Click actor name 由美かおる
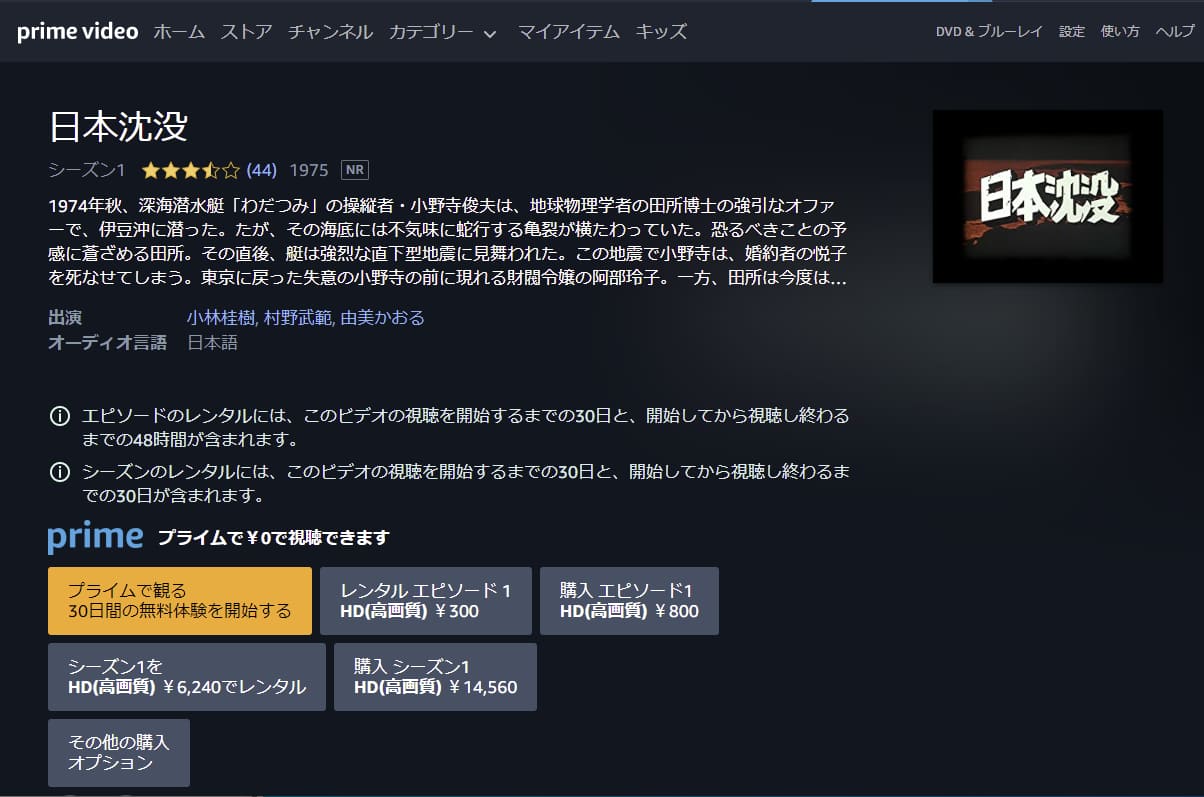The height and width of the screenshot is (797, 1204). coord(383,317)
